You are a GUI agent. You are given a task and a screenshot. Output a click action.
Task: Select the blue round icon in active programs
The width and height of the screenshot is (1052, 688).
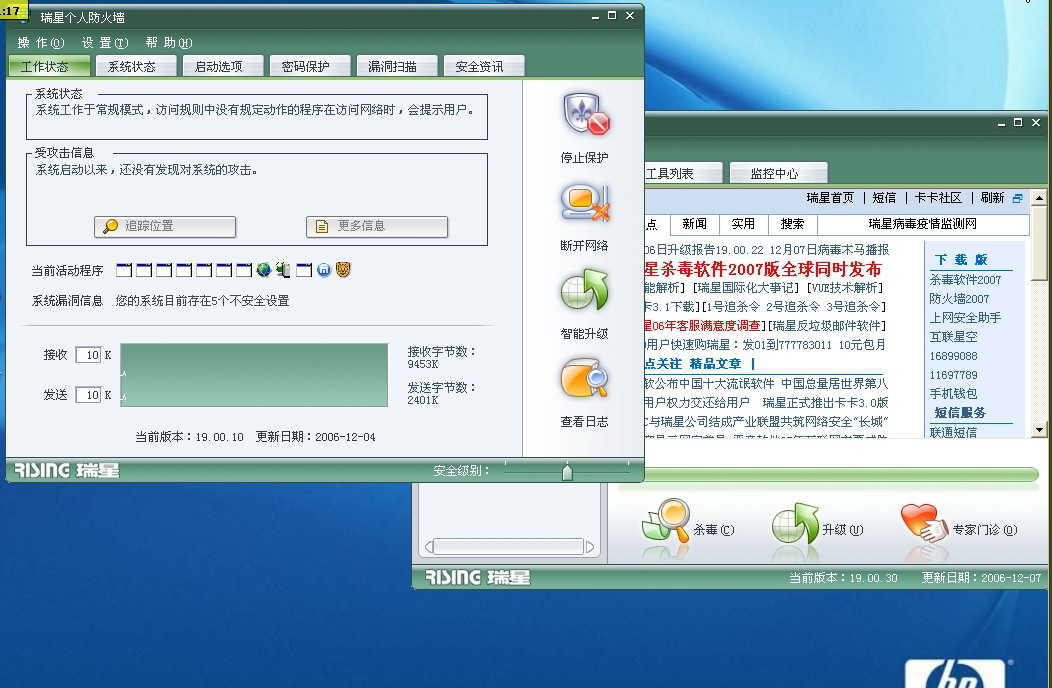[x=324, y=270]
